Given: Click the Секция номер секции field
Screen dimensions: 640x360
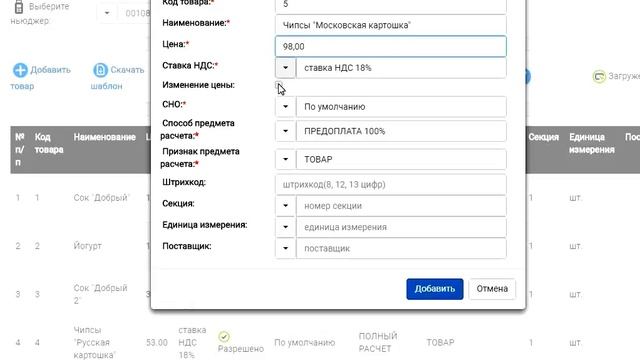Looking at the screenshot, I should pos(401,206).
